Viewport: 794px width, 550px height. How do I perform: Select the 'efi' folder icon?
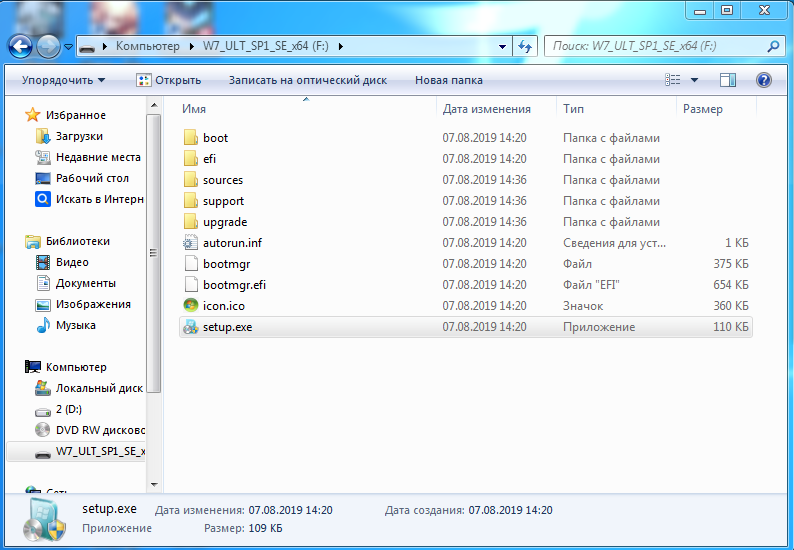[190, 159]
